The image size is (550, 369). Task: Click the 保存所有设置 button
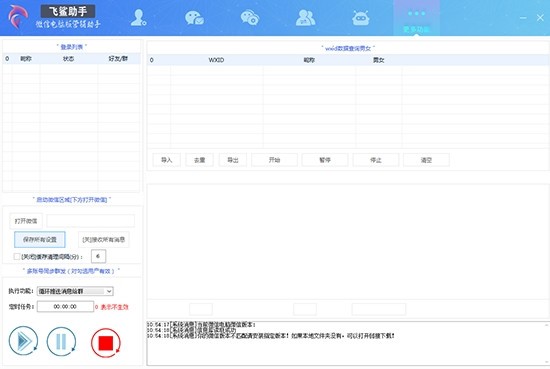[x=40, y=240]
